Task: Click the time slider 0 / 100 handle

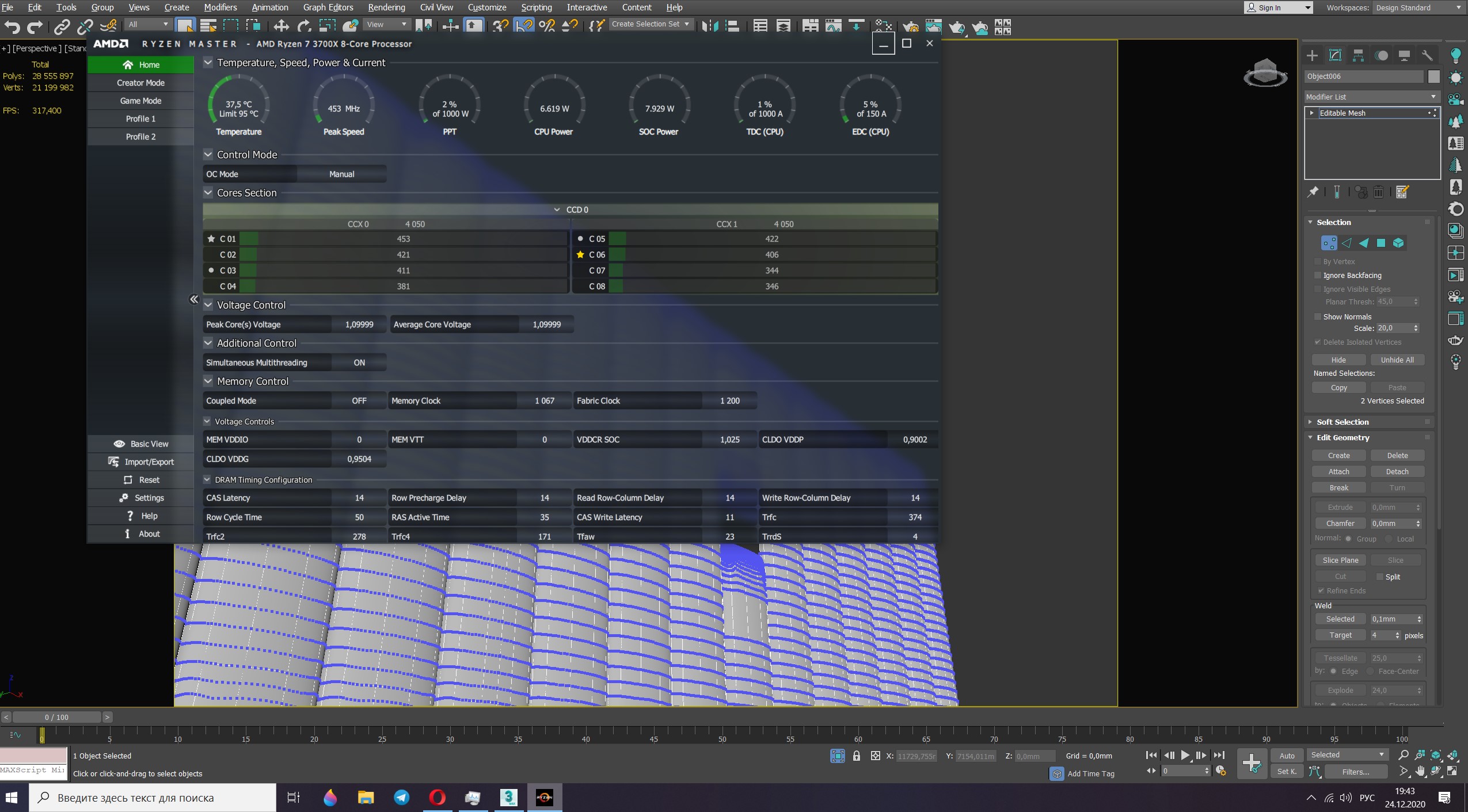Action: 56,717
